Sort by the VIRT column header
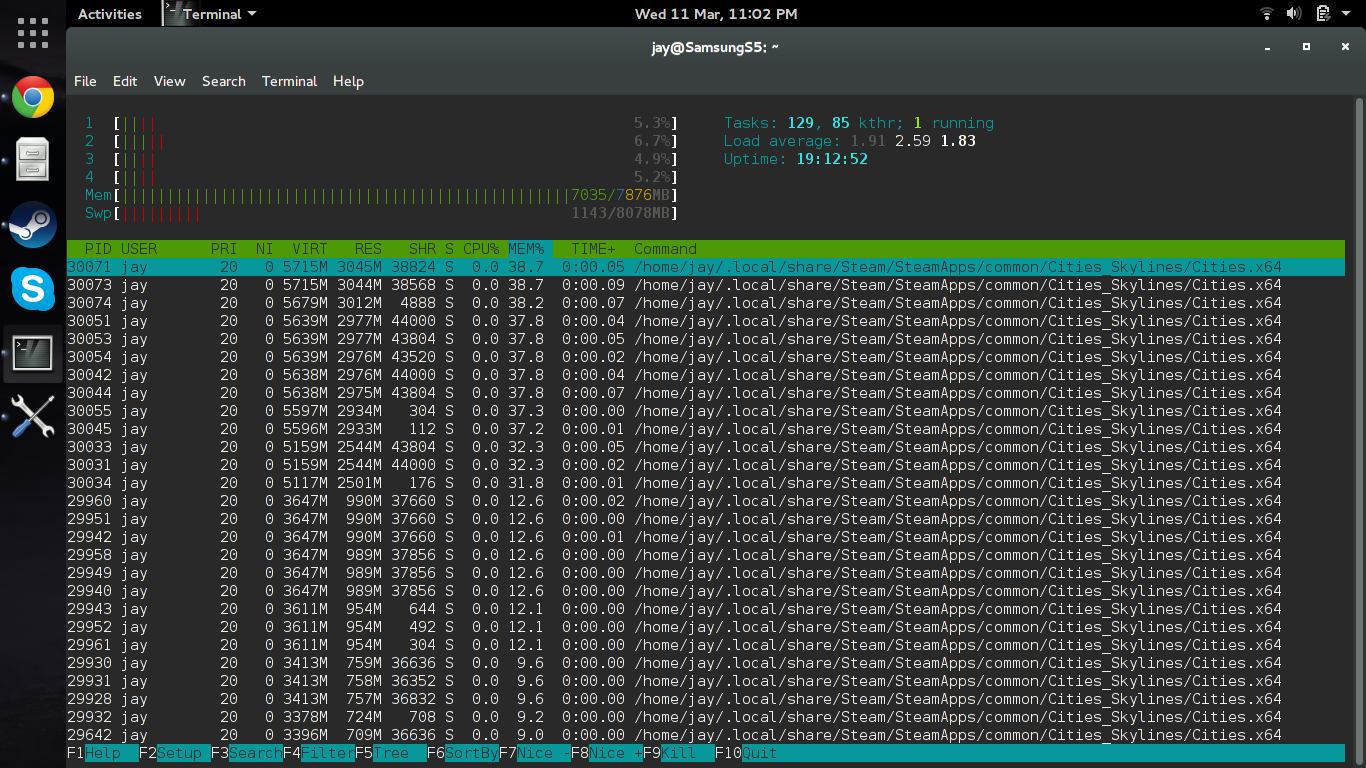The height and width of the screenshot is (768, 1366). click(310, 249)
